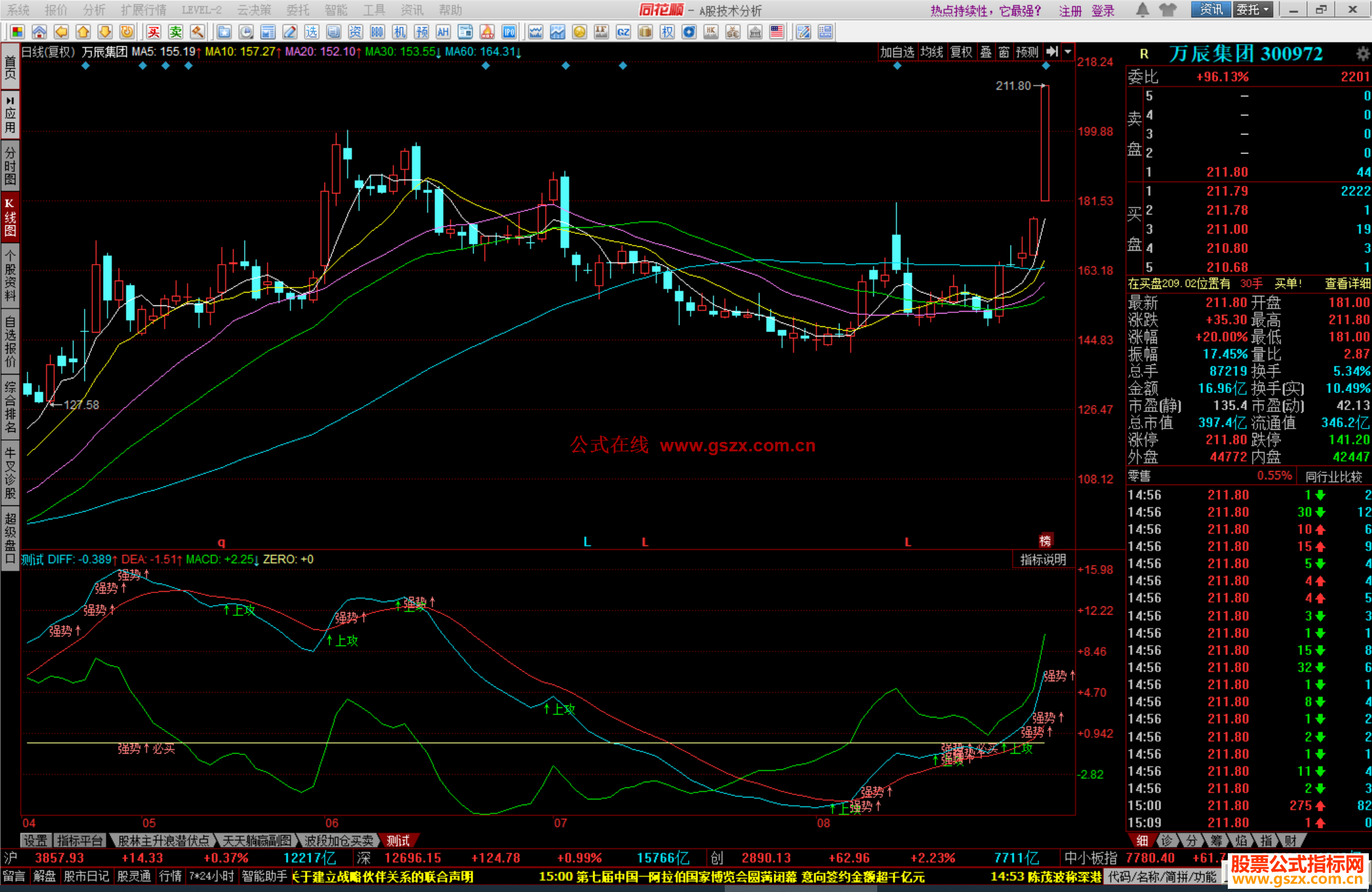Click the 加自选 add to watchlist button
The height and width of the screenshot is (892, 1372).
pyautogui.click(x=896, y=52)
